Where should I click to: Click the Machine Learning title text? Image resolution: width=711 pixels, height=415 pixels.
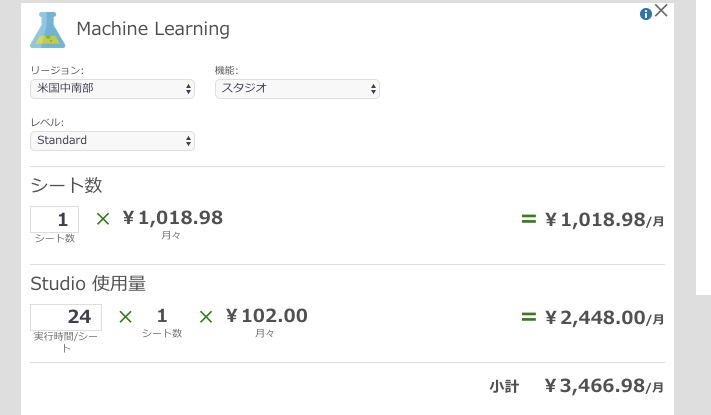coord(153,29)
